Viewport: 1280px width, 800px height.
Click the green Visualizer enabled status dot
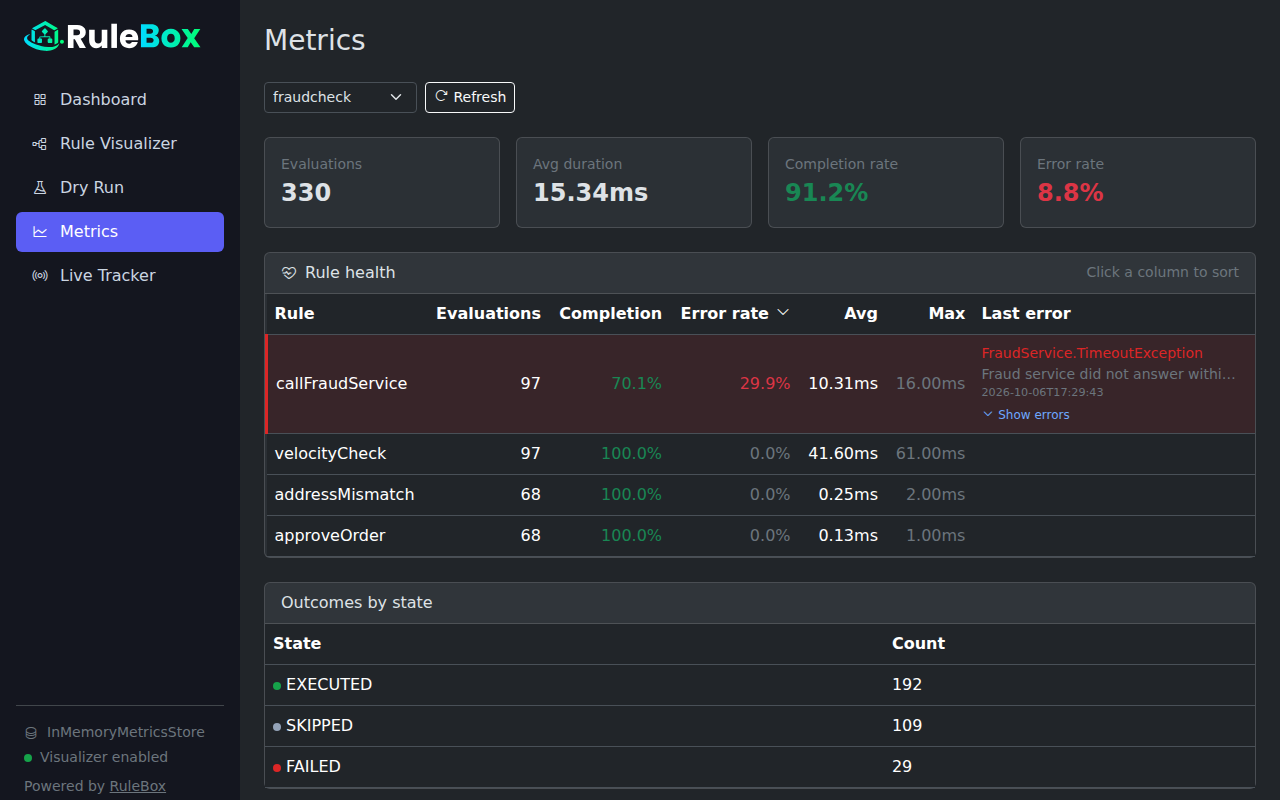pos(28,758)
